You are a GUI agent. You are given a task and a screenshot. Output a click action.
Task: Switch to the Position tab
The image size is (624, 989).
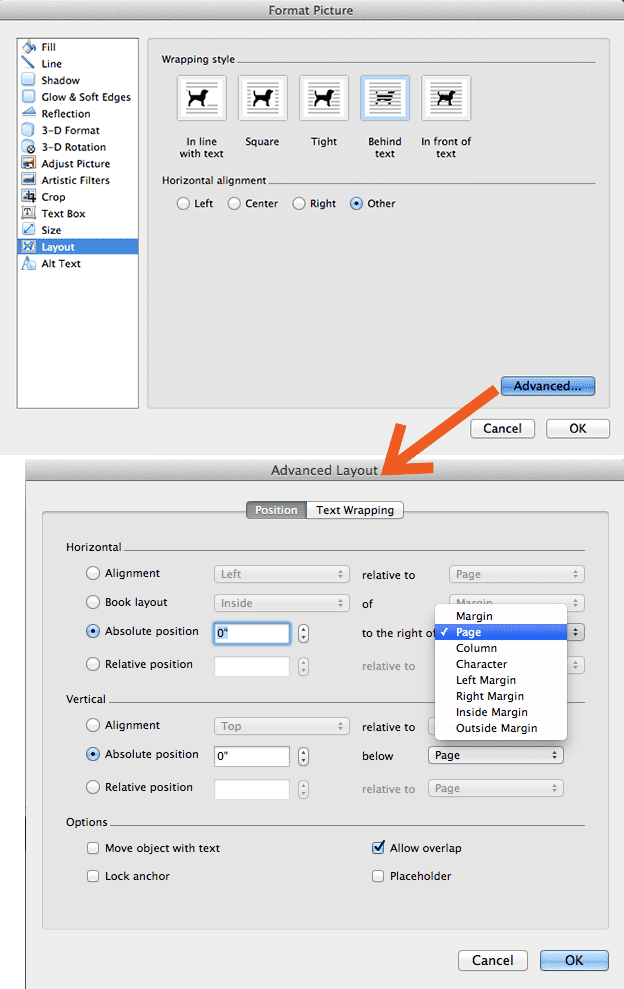[276, 510]
